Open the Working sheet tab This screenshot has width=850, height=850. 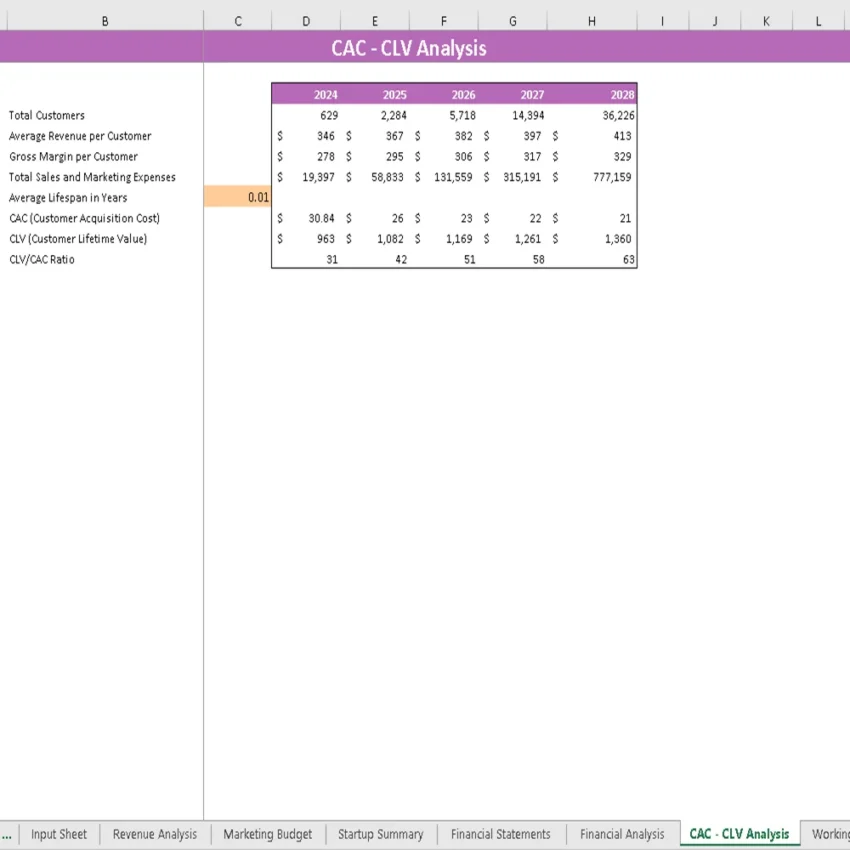[831, 833]
